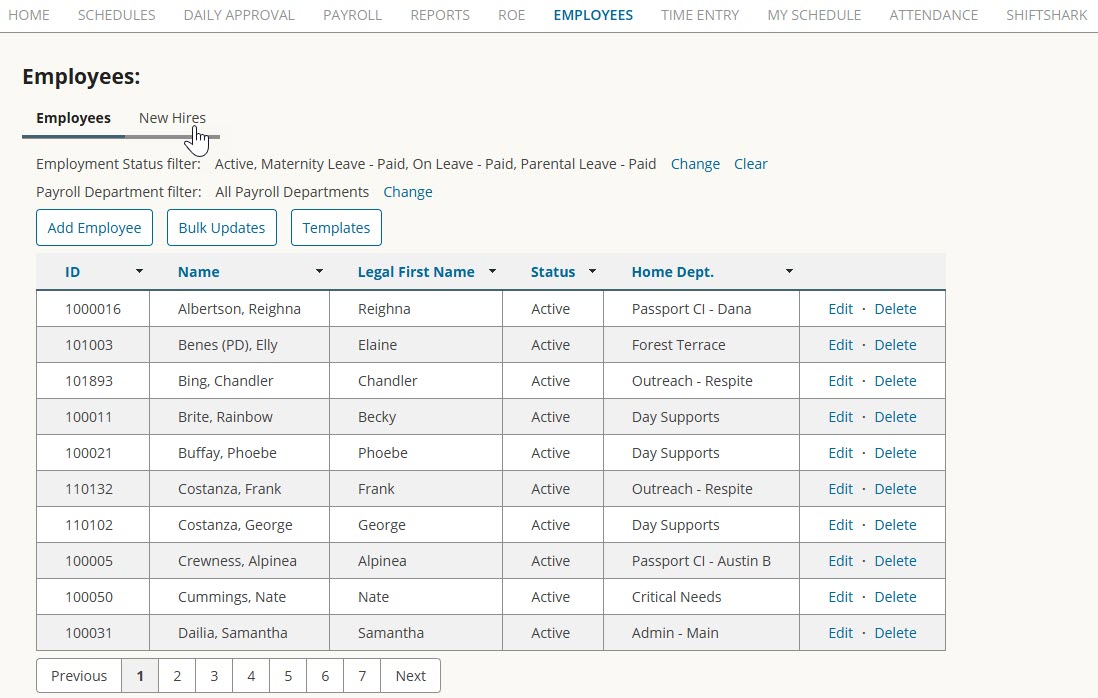Edit Bing, Chandler's record
The height and width of the screenshot is (698, 1098).
(840, 381)
